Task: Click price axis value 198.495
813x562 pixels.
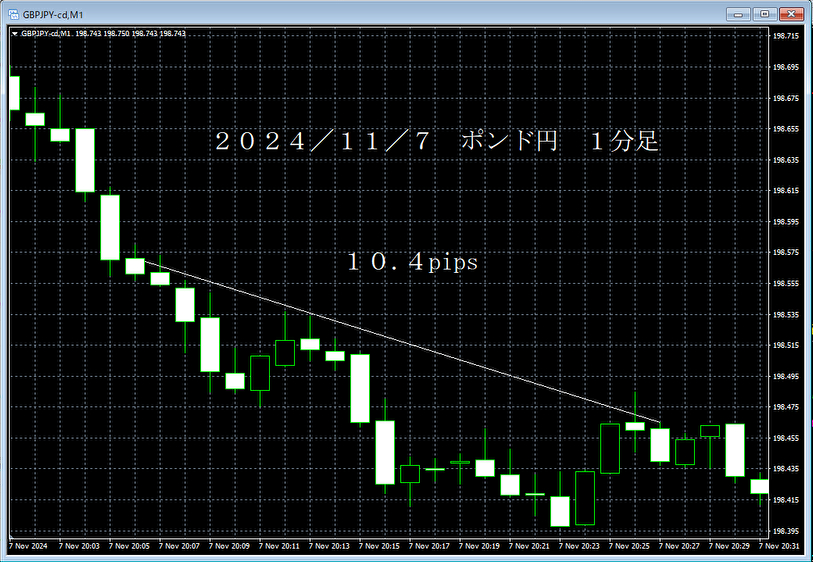Action: click(786, 376)
